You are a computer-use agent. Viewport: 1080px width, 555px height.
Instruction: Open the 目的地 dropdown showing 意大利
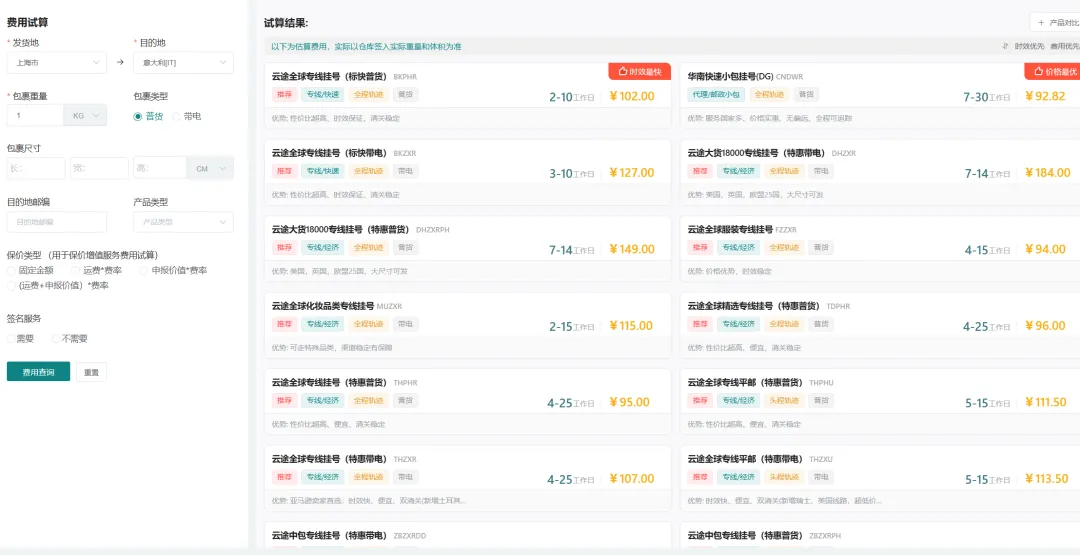click(x=183, y=62)
